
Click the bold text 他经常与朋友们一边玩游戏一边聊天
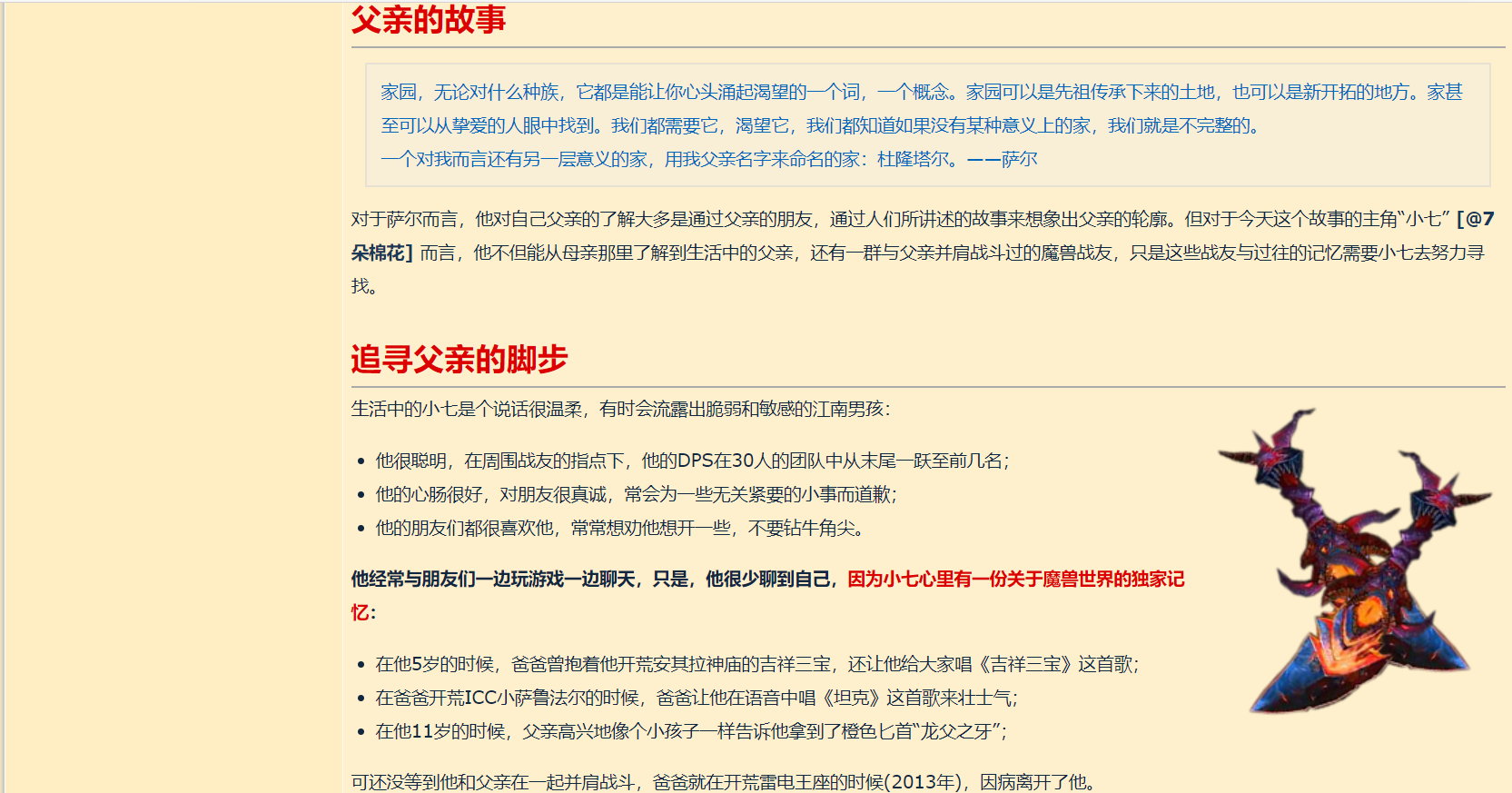click(x=594, y=579)
